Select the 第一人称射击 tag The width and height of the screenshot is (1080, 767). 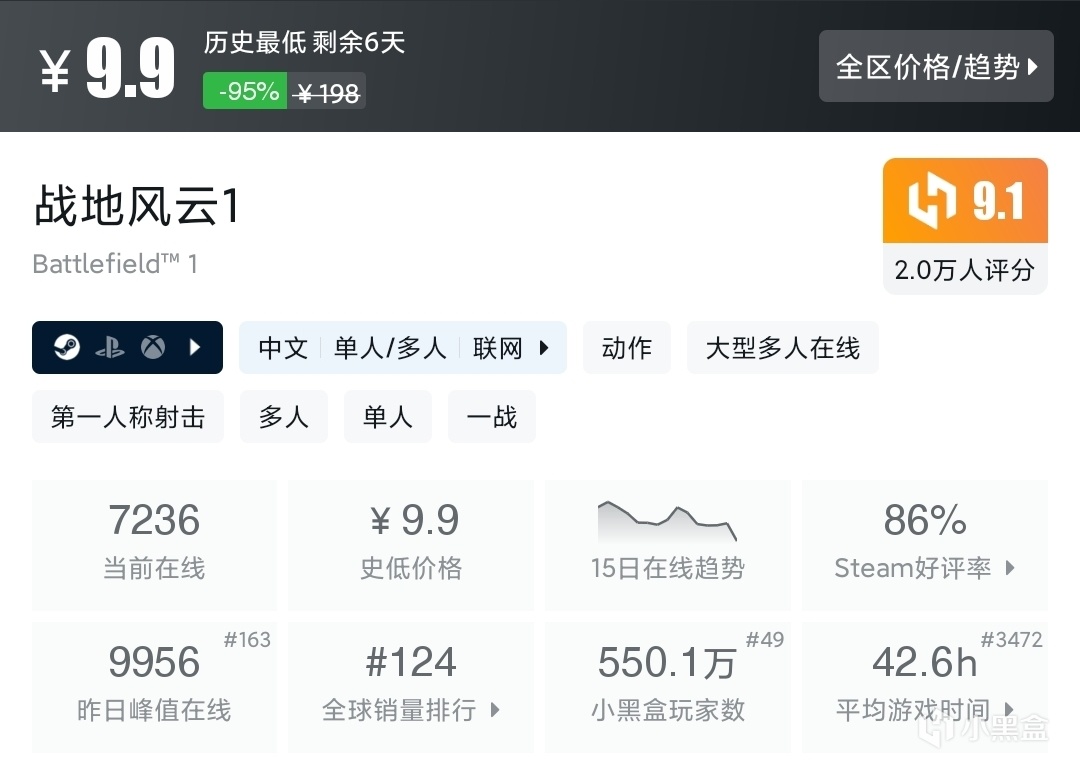point(128,416)
